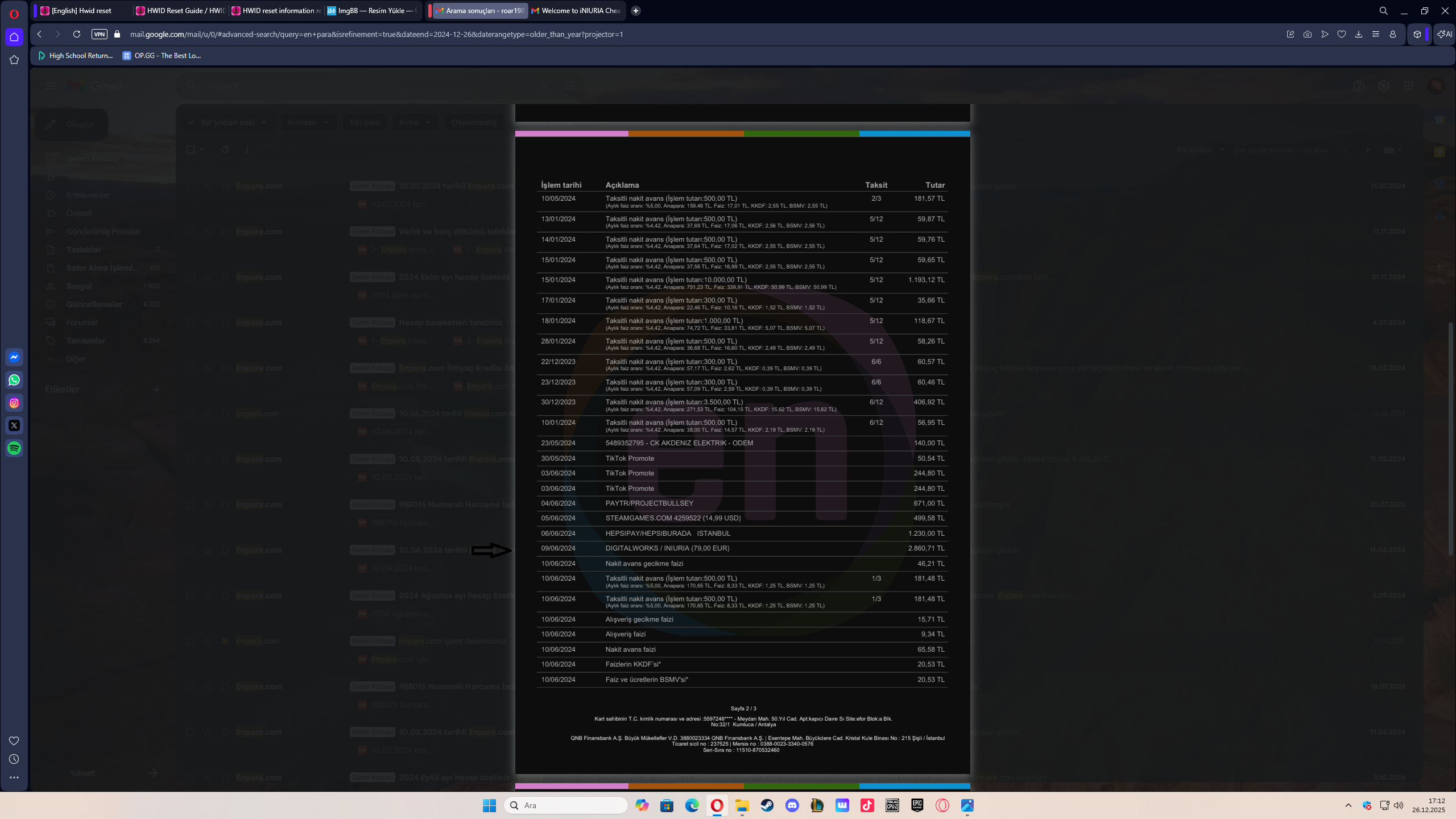Switch to the HWID reset information tab
This screenshot has height=819, width=1456.
(x=276, y=11)
